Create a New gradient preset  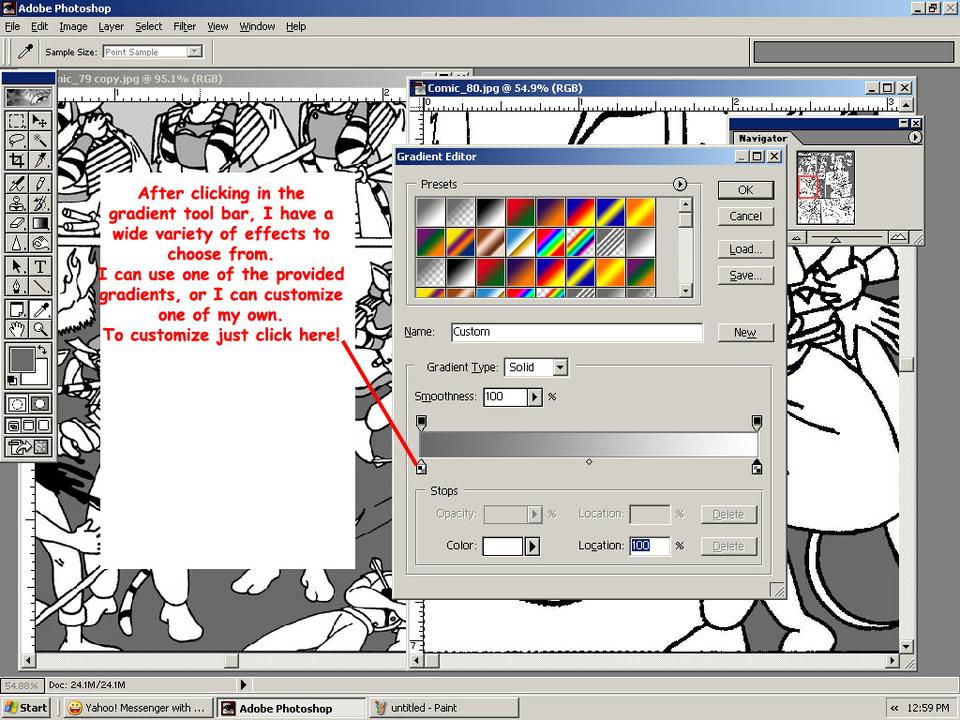pyautogui.click(x=746, y=332)
